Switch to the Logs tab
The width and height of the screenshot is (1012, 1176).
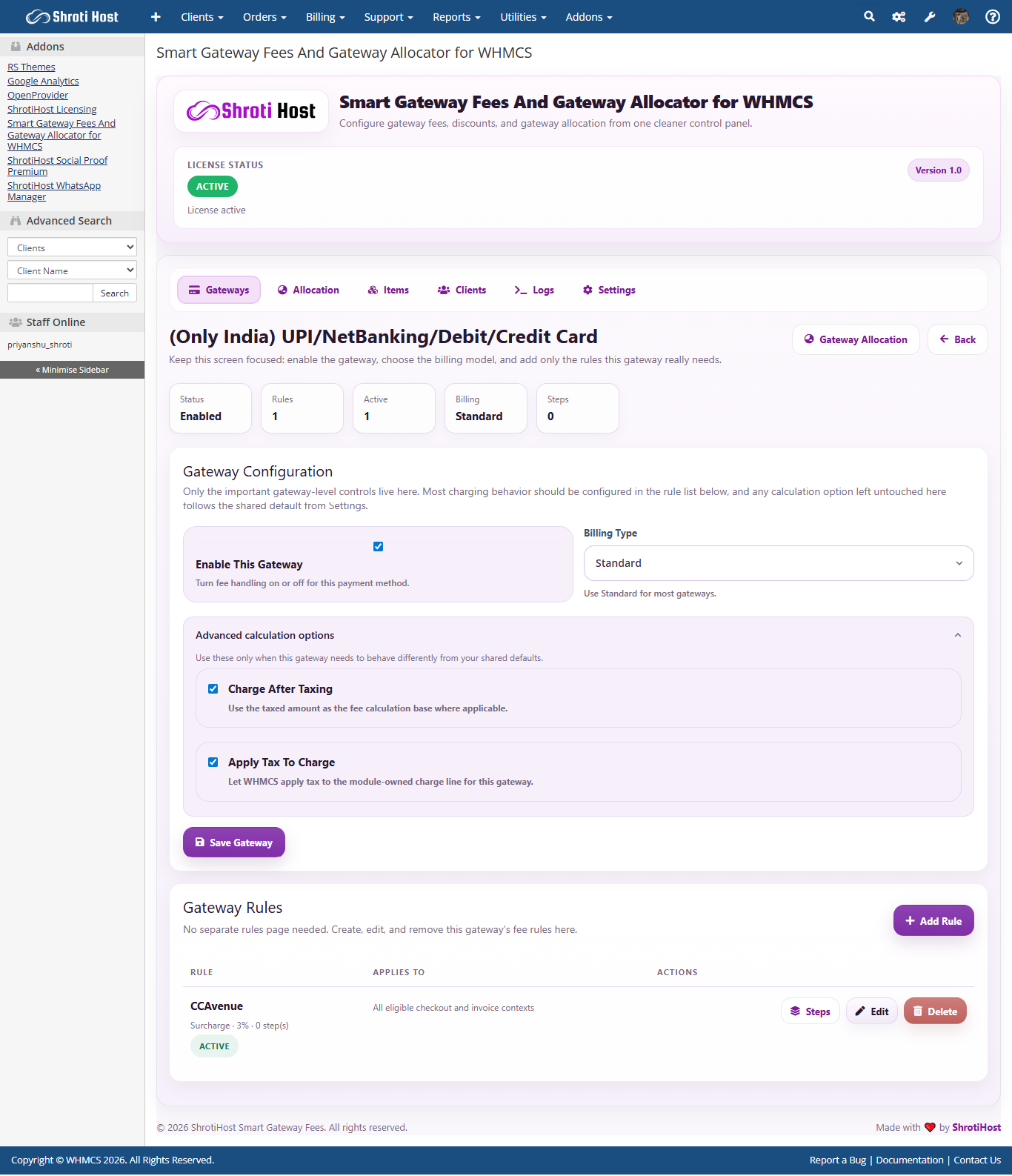534,290
